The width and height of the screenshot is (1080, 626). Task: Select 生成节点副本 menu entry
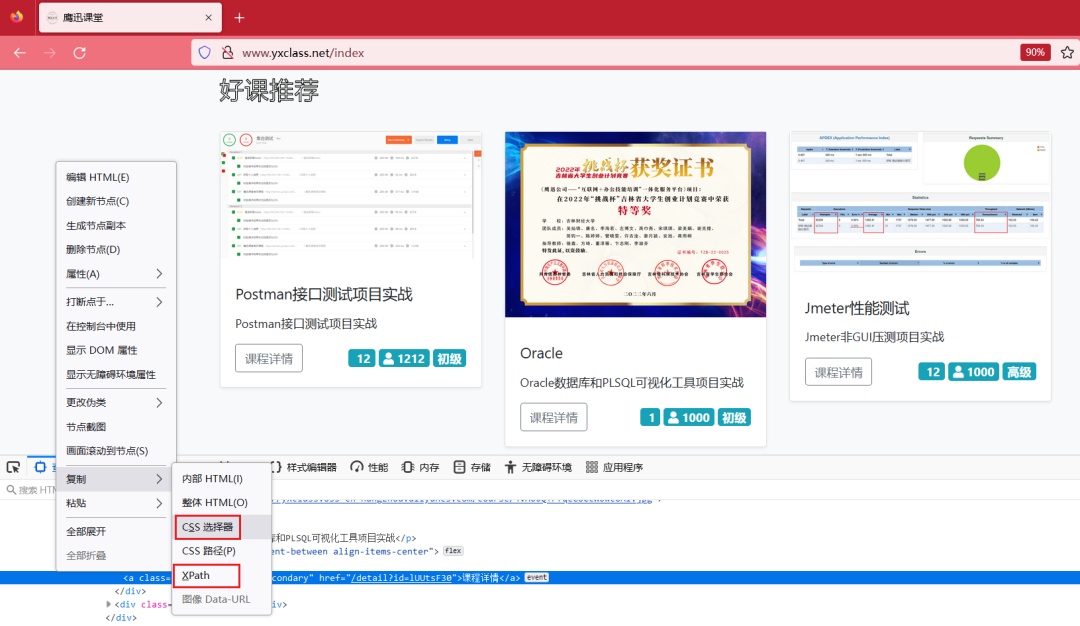116,225
